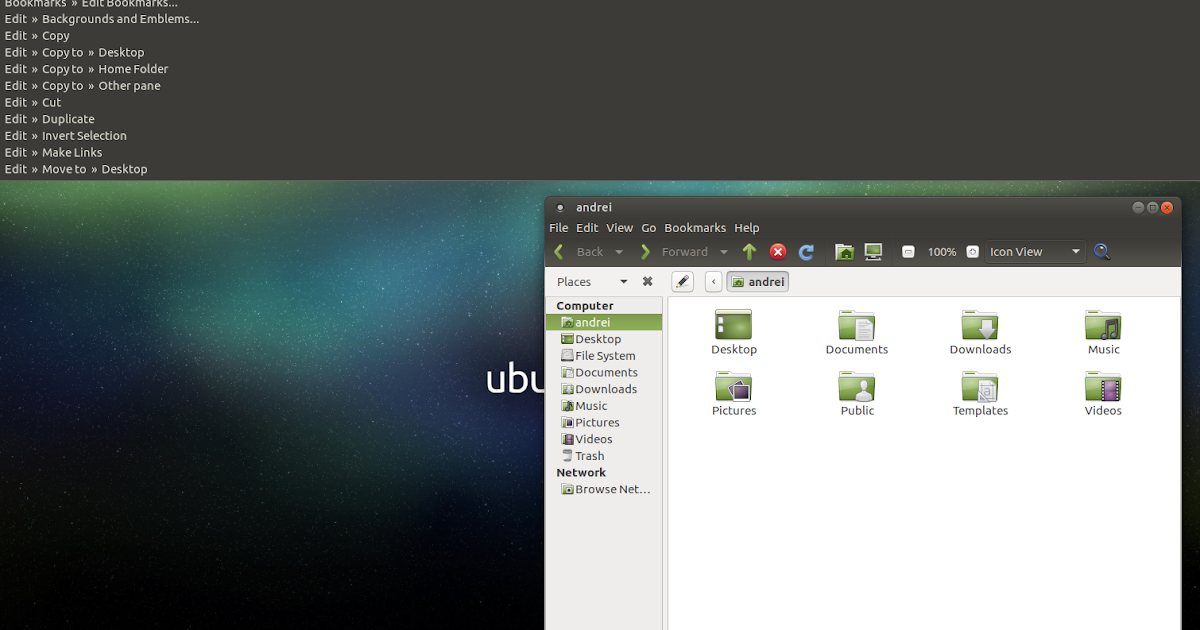Open the Desktop location via the toolbar icon
Viewport: 1200px width, 630px height.
pos(872,251)
